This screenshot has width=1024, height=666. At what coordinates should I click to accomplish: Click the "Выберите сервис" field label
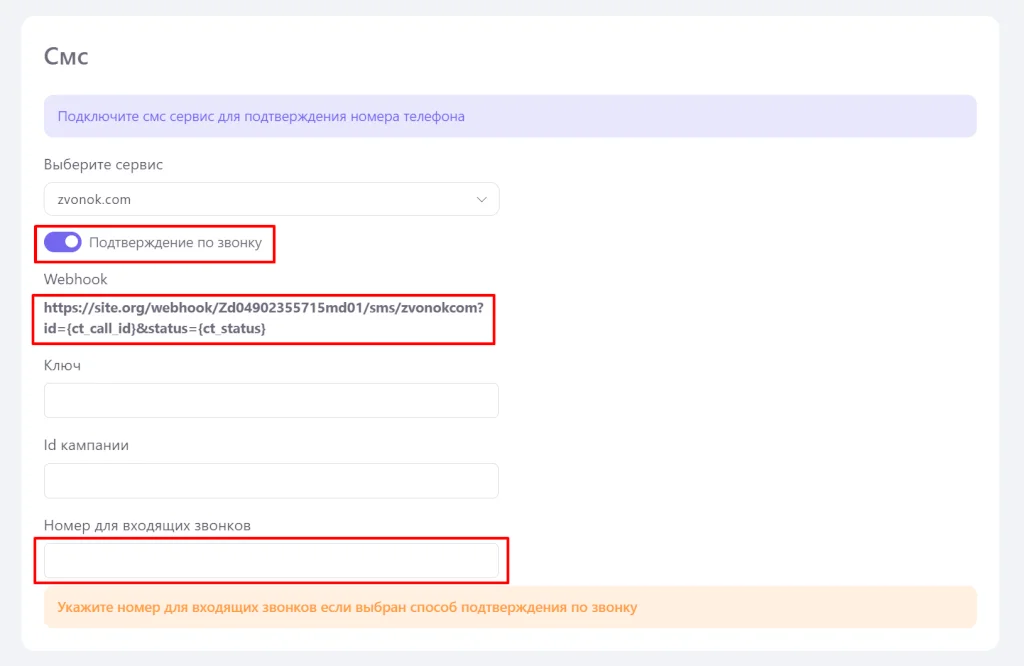click(x=103, y=164)
